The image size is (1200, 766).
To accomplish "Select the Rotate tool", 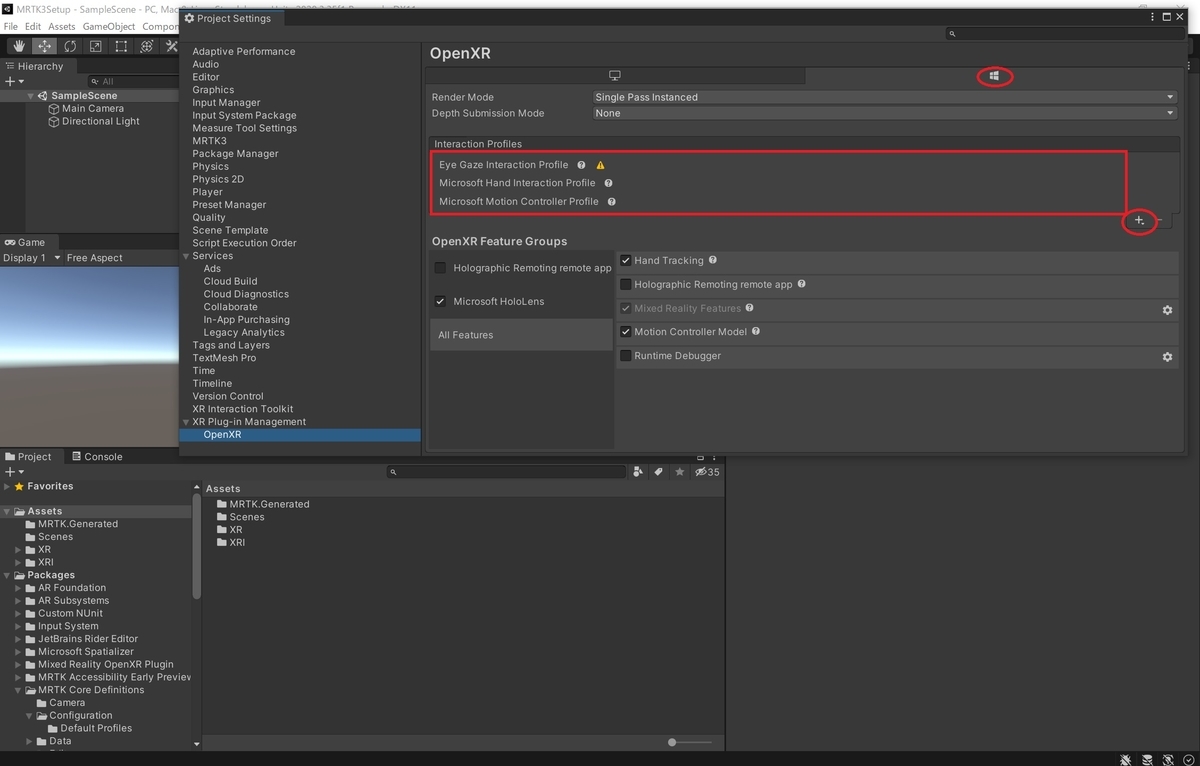I will (x=70, y=46).
